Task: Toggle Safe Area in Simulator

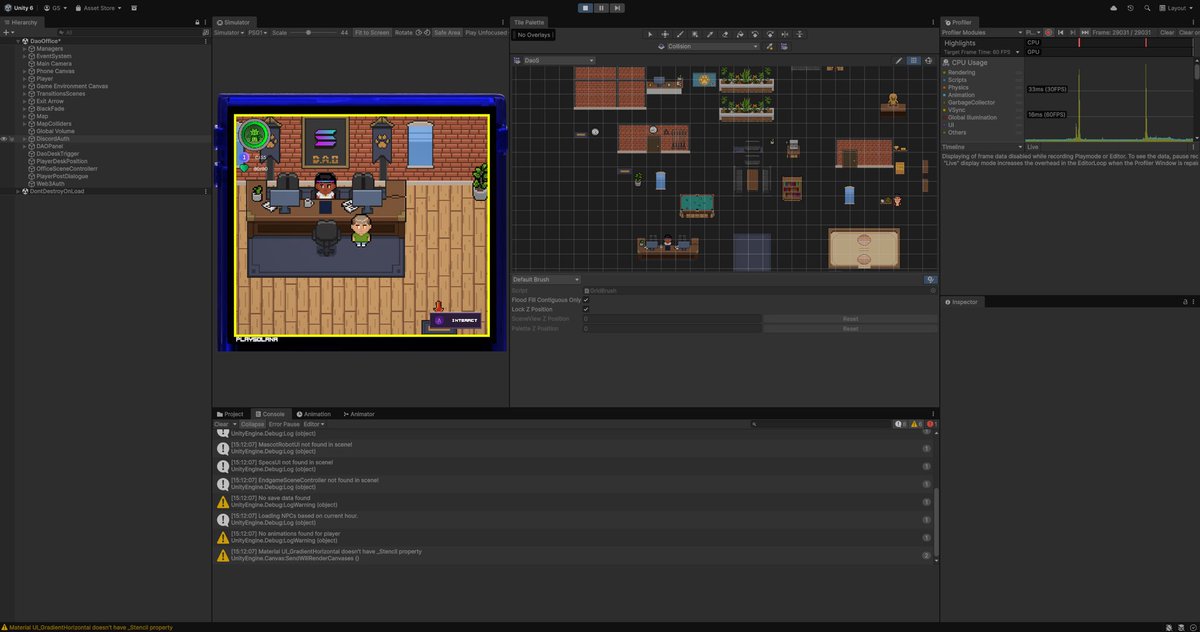Action: tap(447, 32)
